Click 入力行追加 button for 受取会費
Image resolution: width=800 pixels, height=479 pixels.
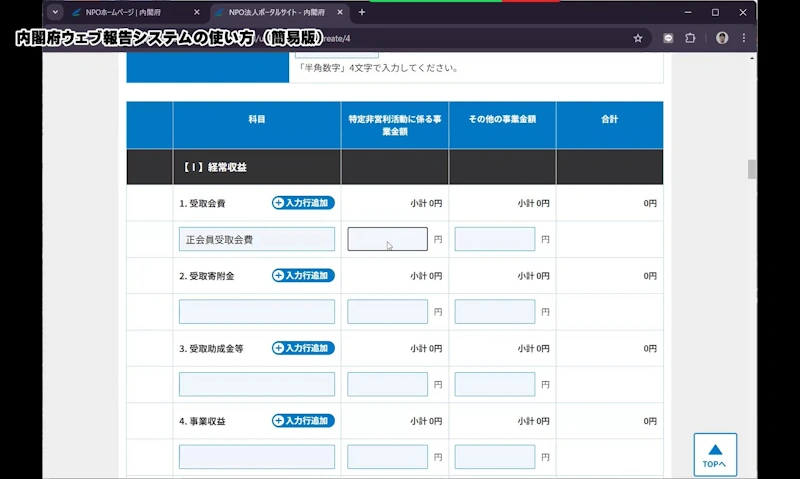[x=303, y=203]
